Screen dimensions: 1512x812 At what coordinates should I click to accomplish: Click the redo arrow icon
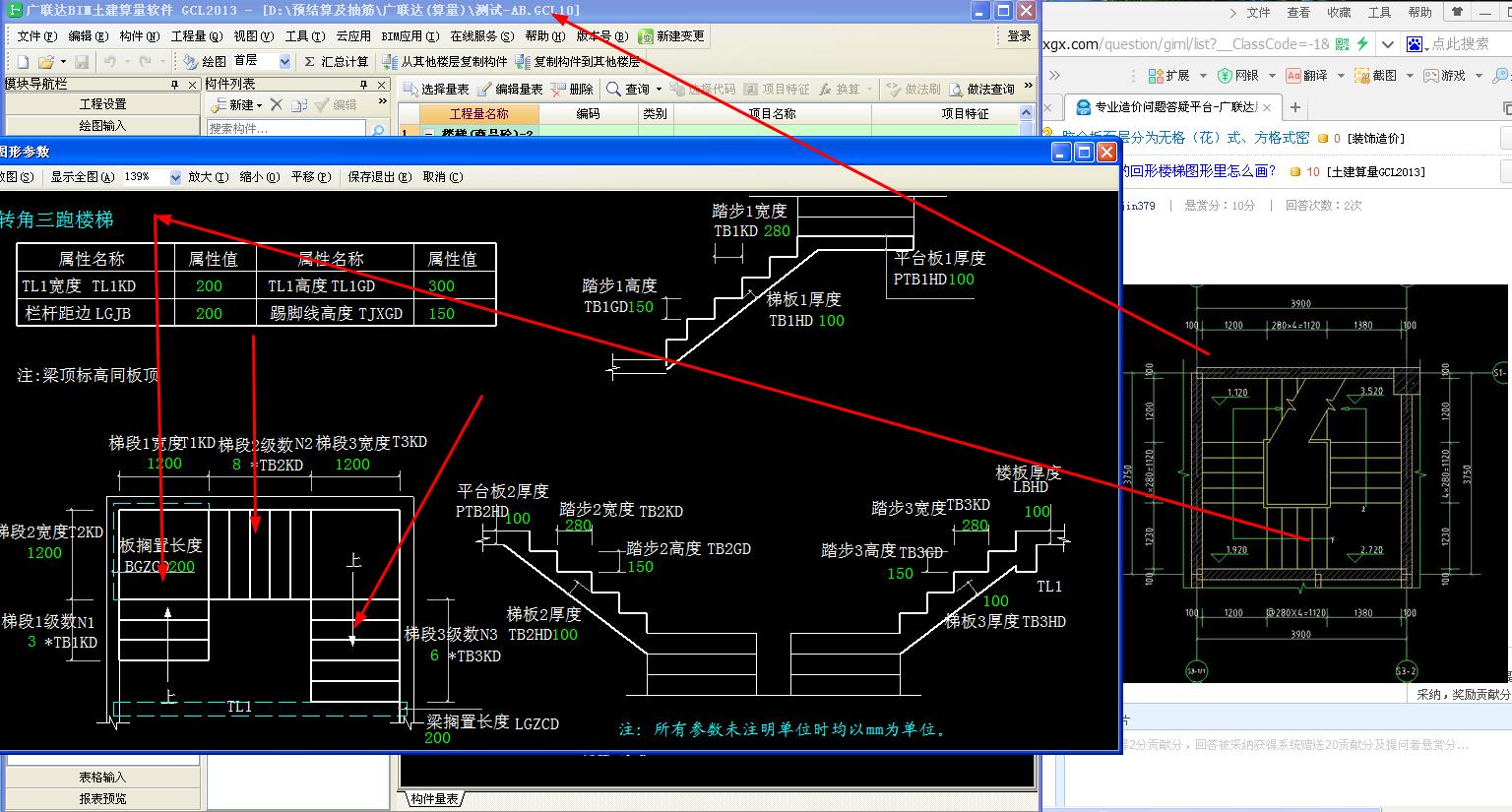click(x=144, y=61)
